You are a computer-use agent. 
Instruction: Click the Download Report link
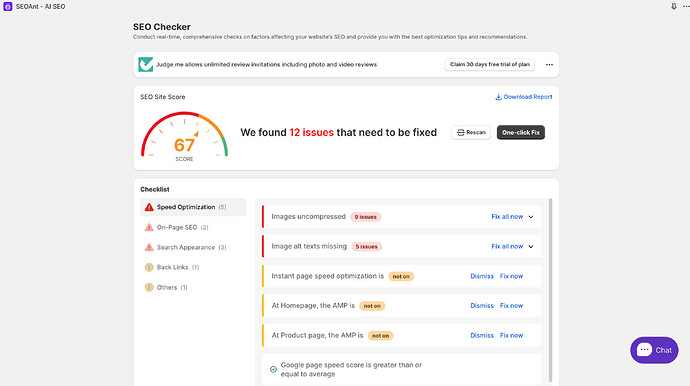tap(524, 97)
